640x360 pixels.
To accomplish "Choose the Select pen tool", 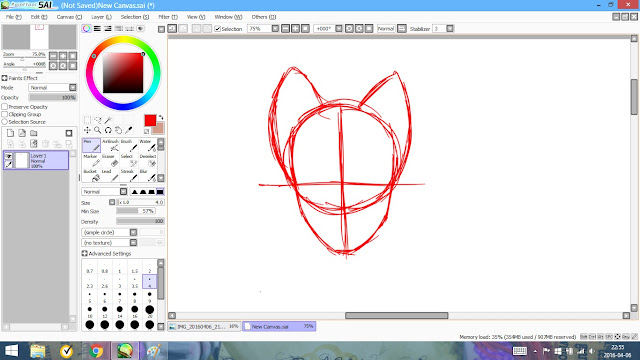I will (x=129, y=160).
